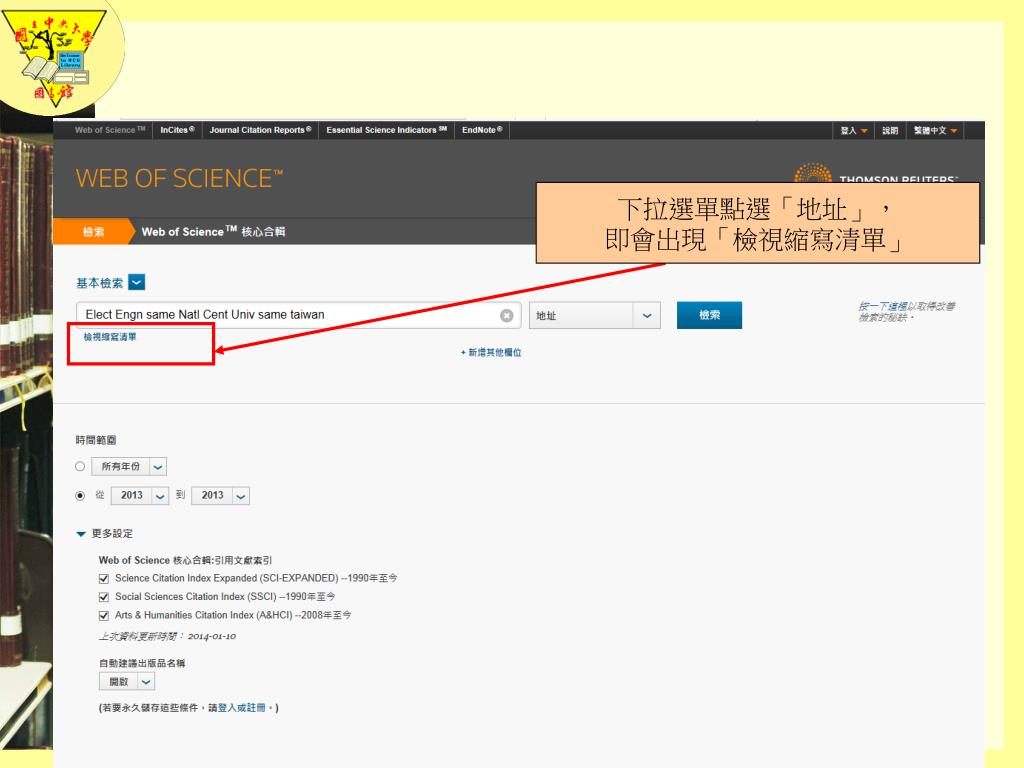Open the 繁體中文 language dropdown
Viewport: 1024px width, 768px height.
tap(935, 131)
